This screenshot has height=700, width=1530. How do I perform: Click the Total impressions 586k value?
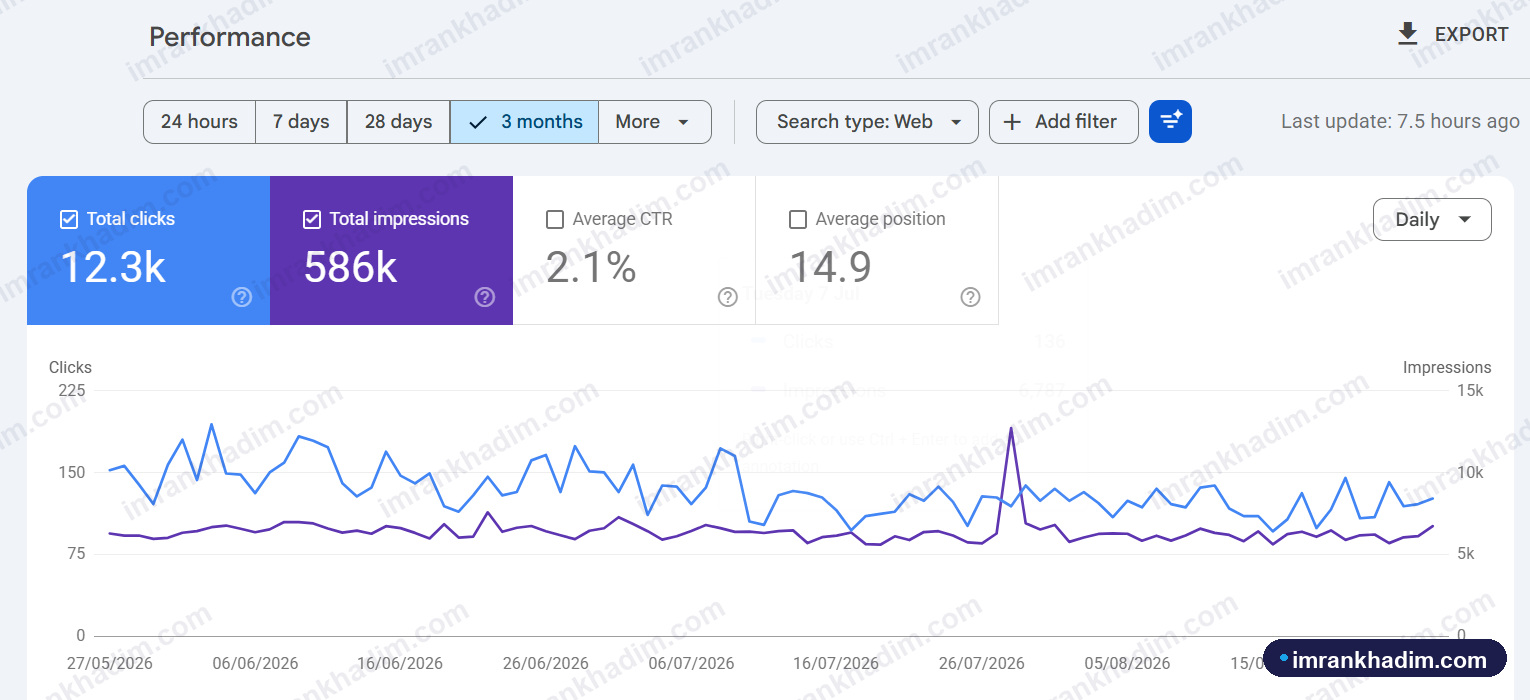(x=350, y=268)
